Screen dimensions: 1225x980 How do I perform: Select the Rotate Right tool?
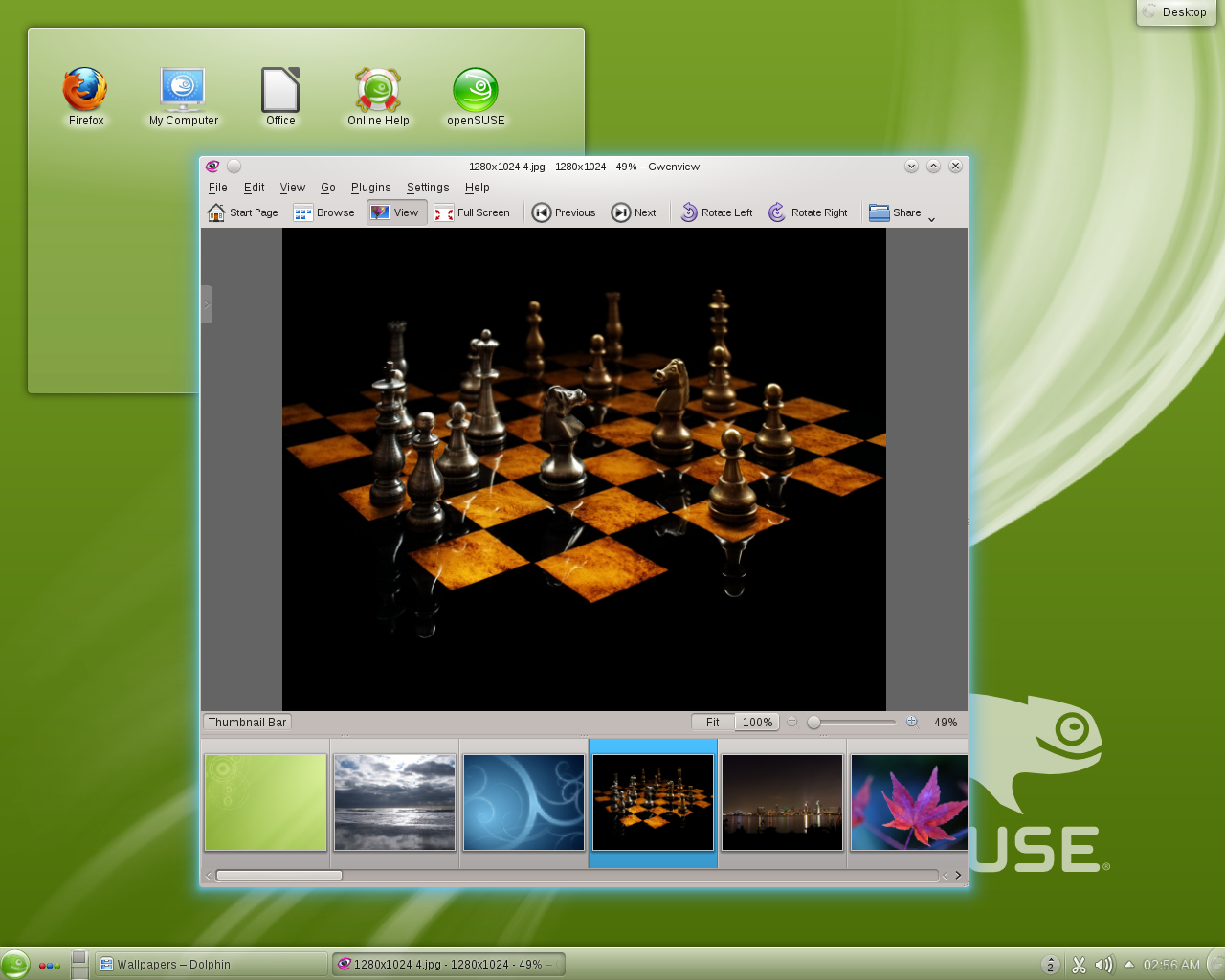808,212
